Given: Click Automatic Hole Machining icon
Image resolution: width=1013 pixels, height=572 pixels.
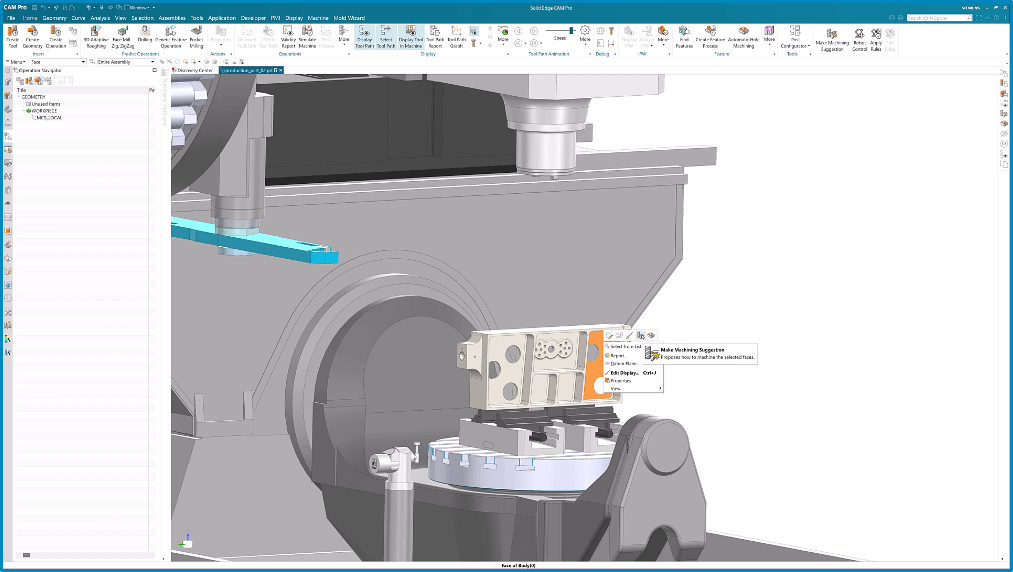Looking at the screenshot, I should coord(744,35).
